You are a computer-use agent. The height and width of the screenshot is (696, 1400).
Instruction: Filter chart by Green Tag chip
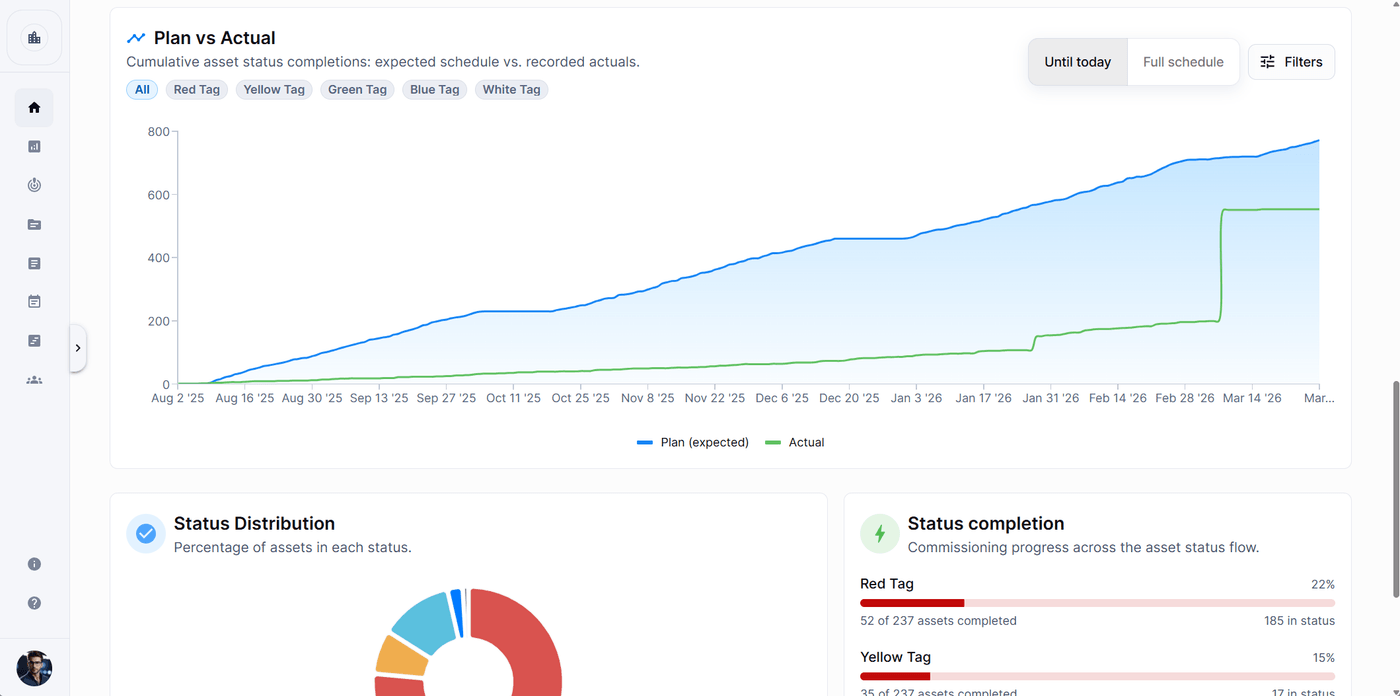coord(357,90)
